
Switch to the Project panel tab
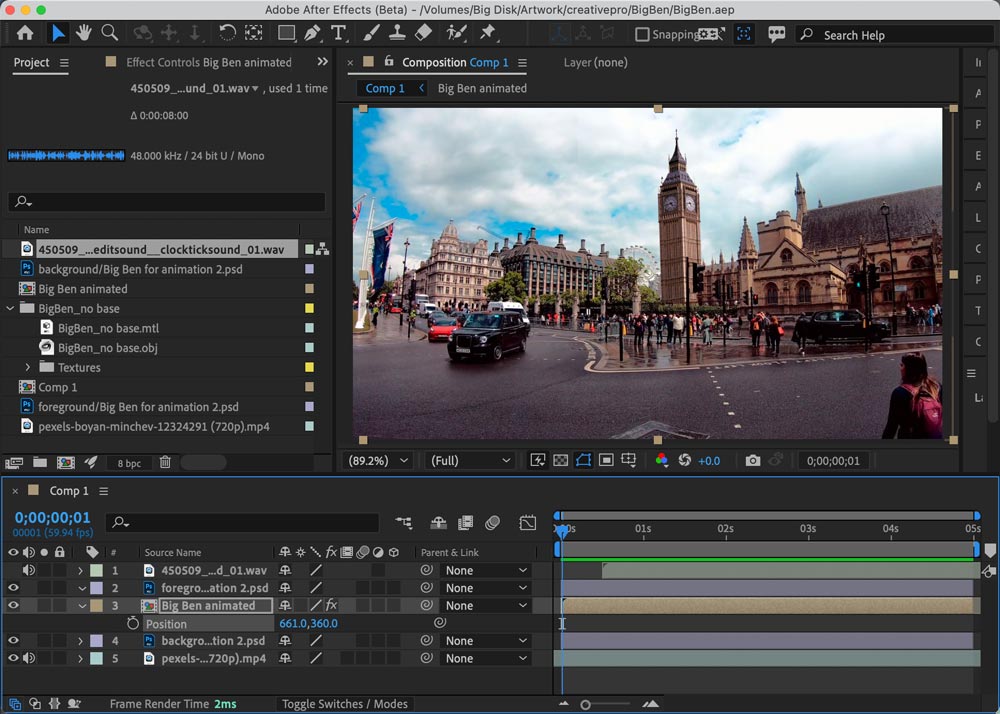pos(31,62)
